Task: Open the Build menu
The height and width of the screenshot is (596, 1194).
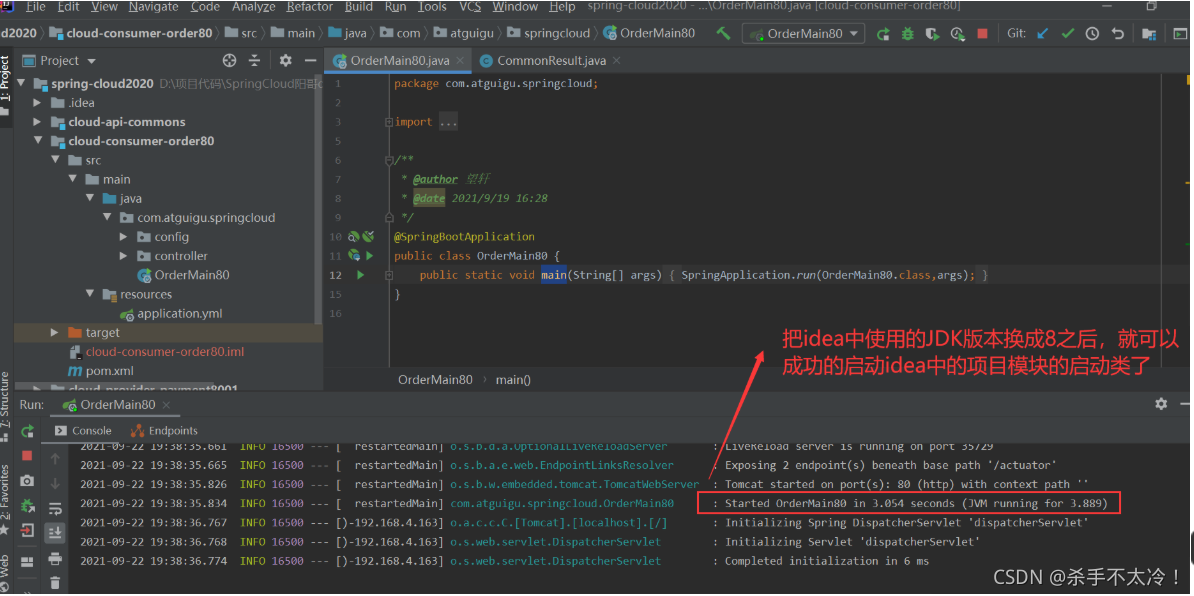Action: 359,7
